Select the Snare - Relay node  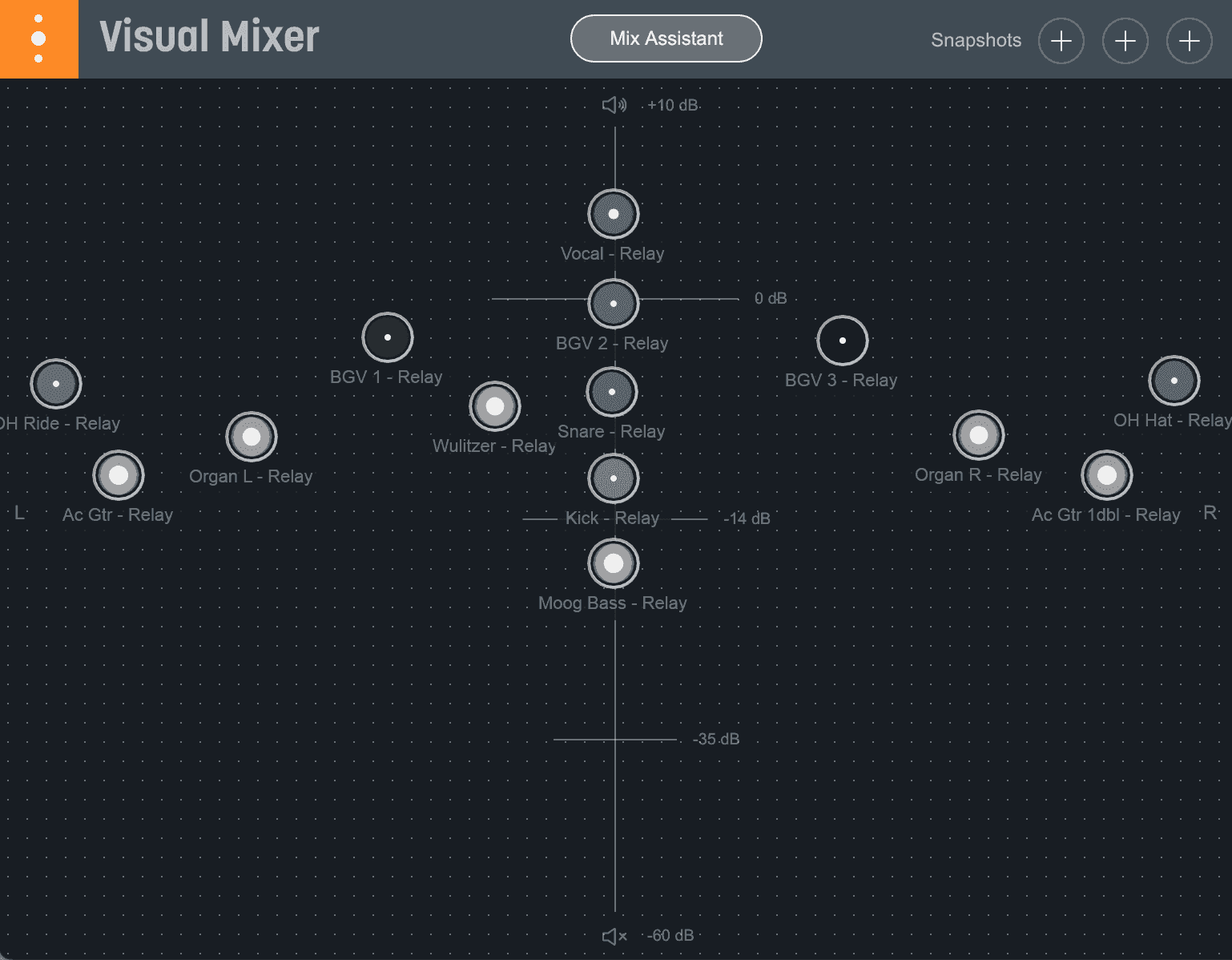coord(612,392)
